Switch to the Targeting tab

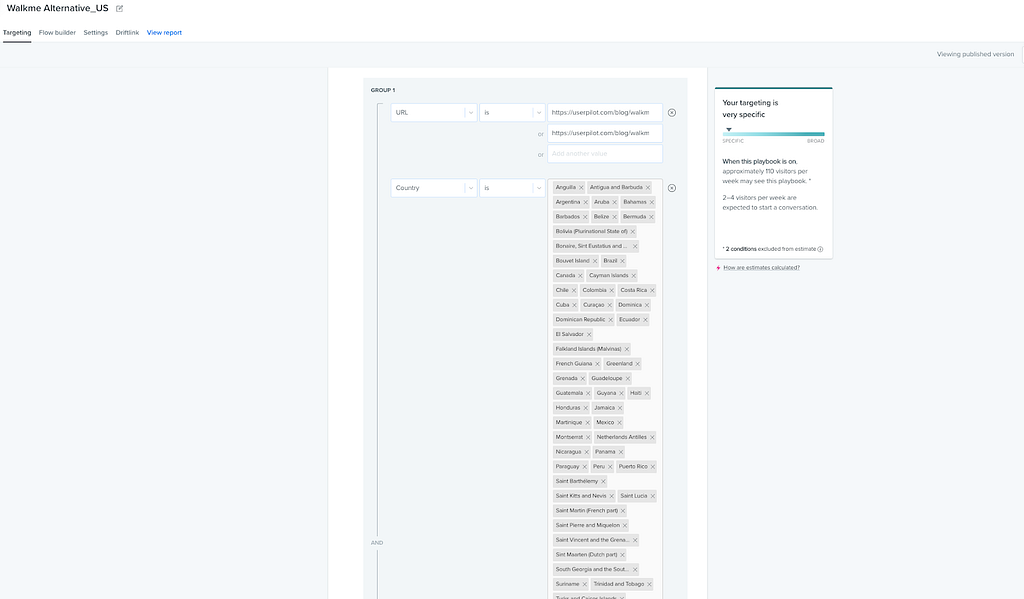[17, 33]
